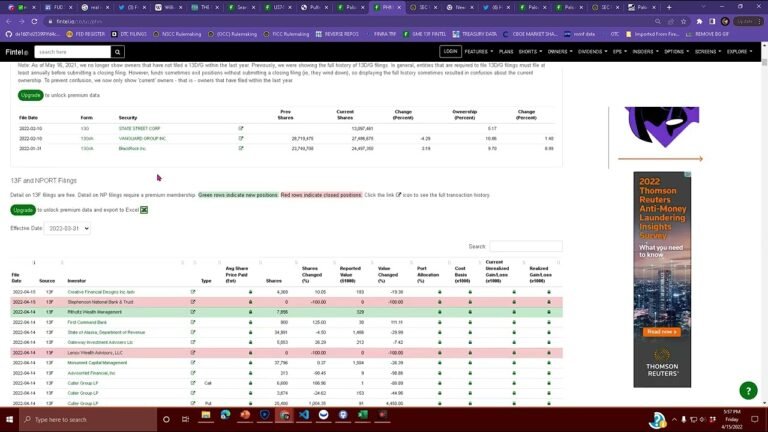The image size is (768, 432).
Task: Click the cost basis lock, State of Alaska row
Action: tap(470, 332)
